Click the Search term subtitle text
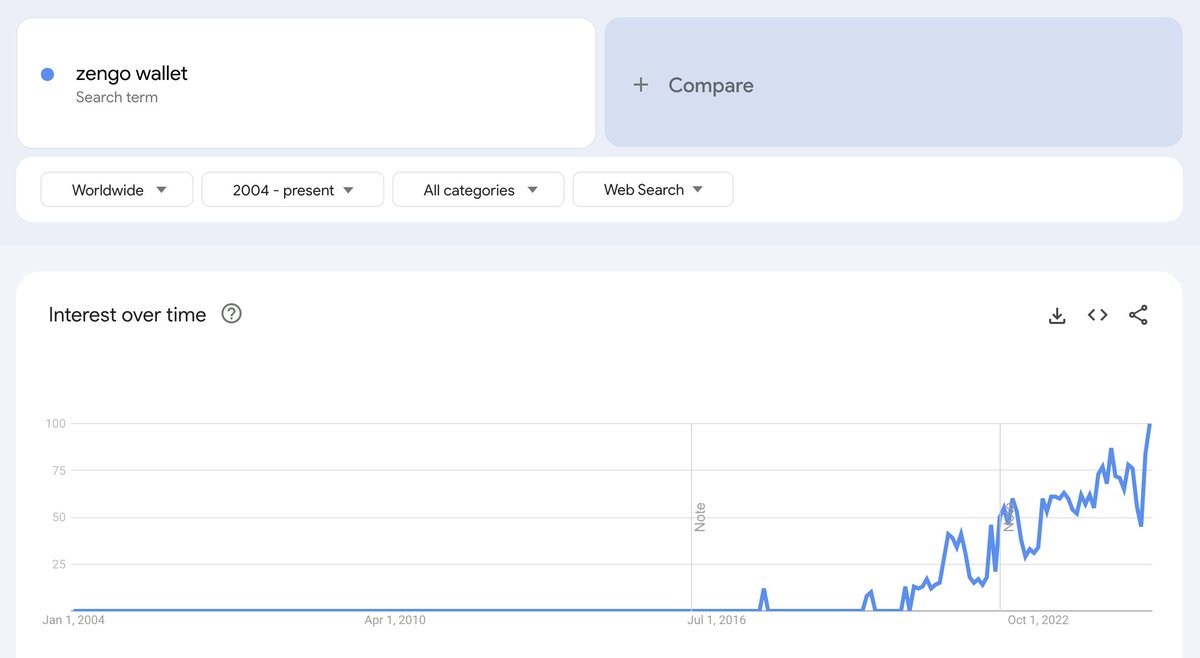The image size is (1200, 658). [x=117, y=97]
